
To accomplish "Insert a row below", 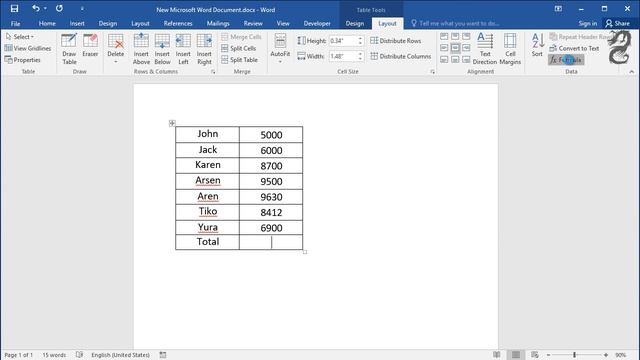I will coord(162,49).
